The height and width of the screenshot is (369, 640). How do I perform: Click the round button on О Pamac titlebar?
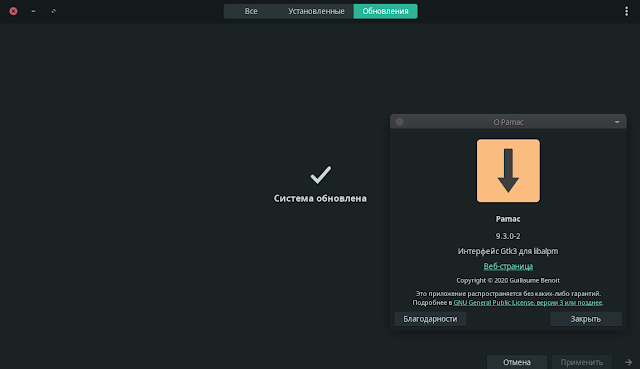400,122
